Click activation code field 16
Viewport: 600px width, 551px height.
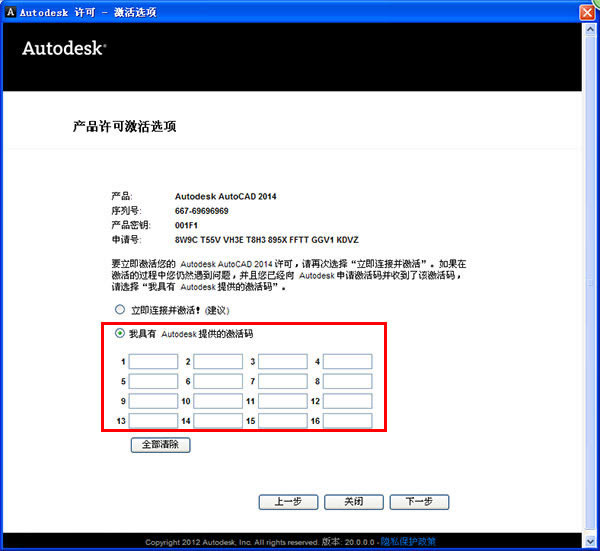click(x=347, y=421)
